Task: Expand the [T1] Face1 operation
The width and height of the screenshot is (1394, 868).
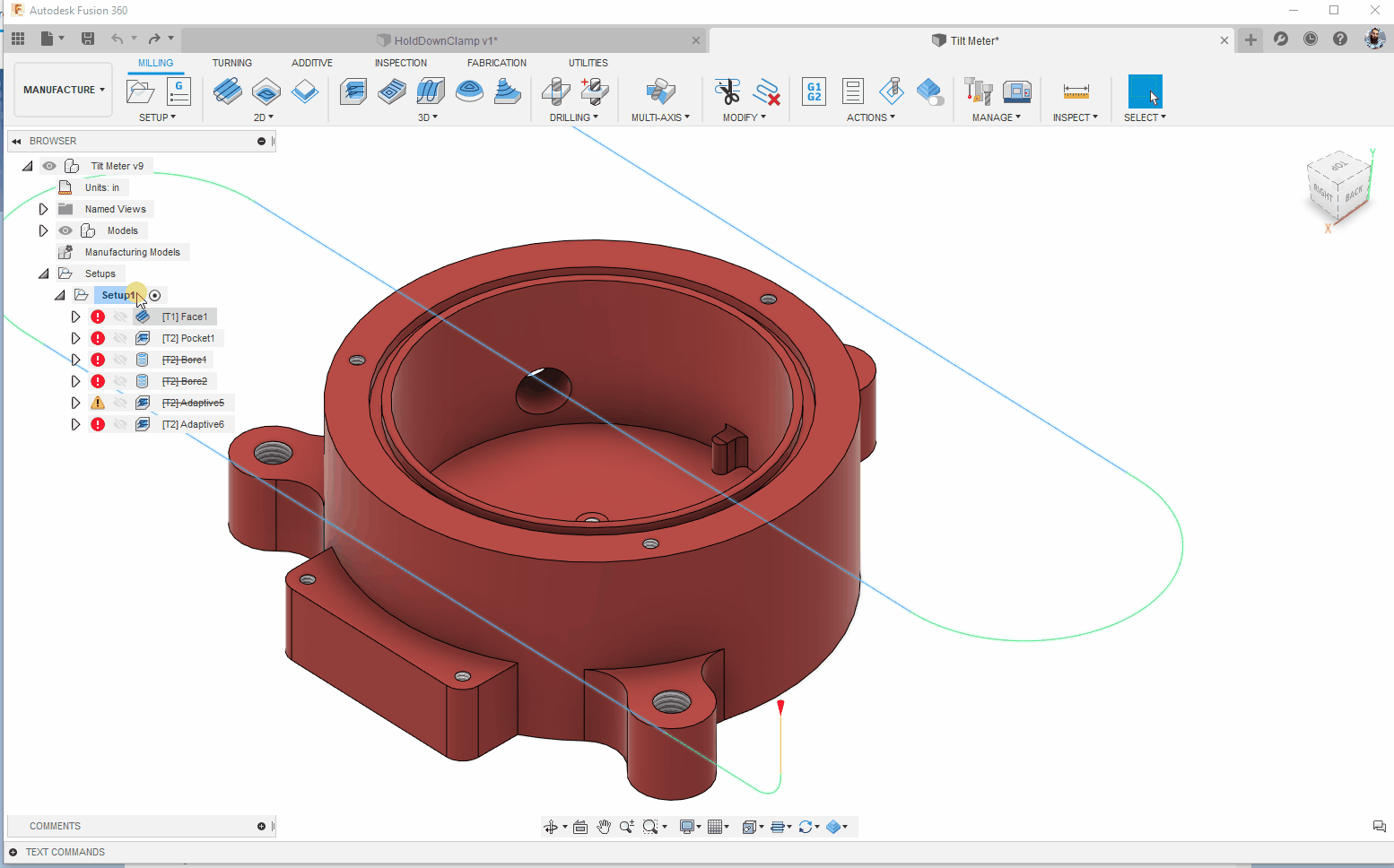Action: pyautogui.click(x=75, y=317)
